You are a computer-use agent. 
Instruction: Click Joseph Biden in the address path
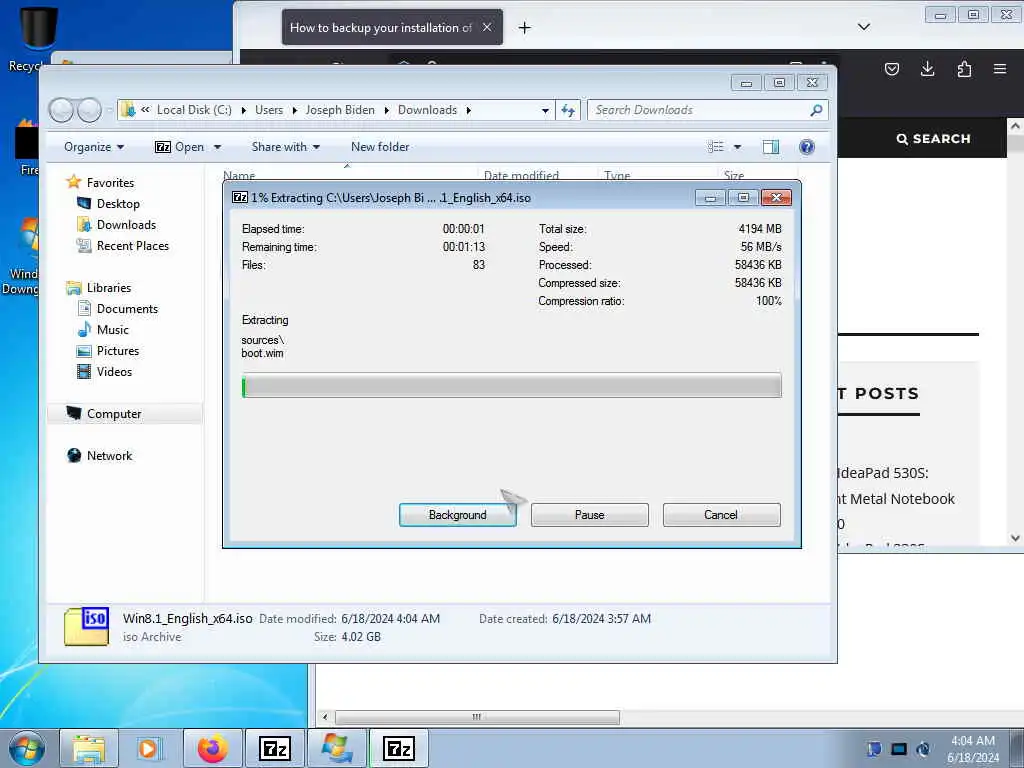coord(340,110)
